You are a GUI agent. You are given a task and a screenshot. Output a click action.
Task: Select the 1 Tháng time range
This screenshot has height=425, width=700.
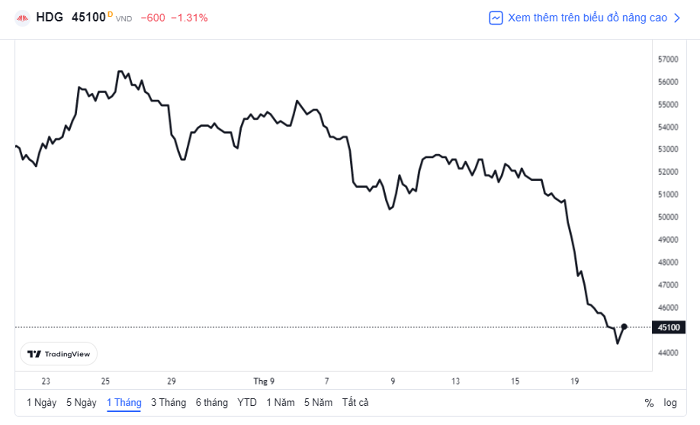click(124, 402)
